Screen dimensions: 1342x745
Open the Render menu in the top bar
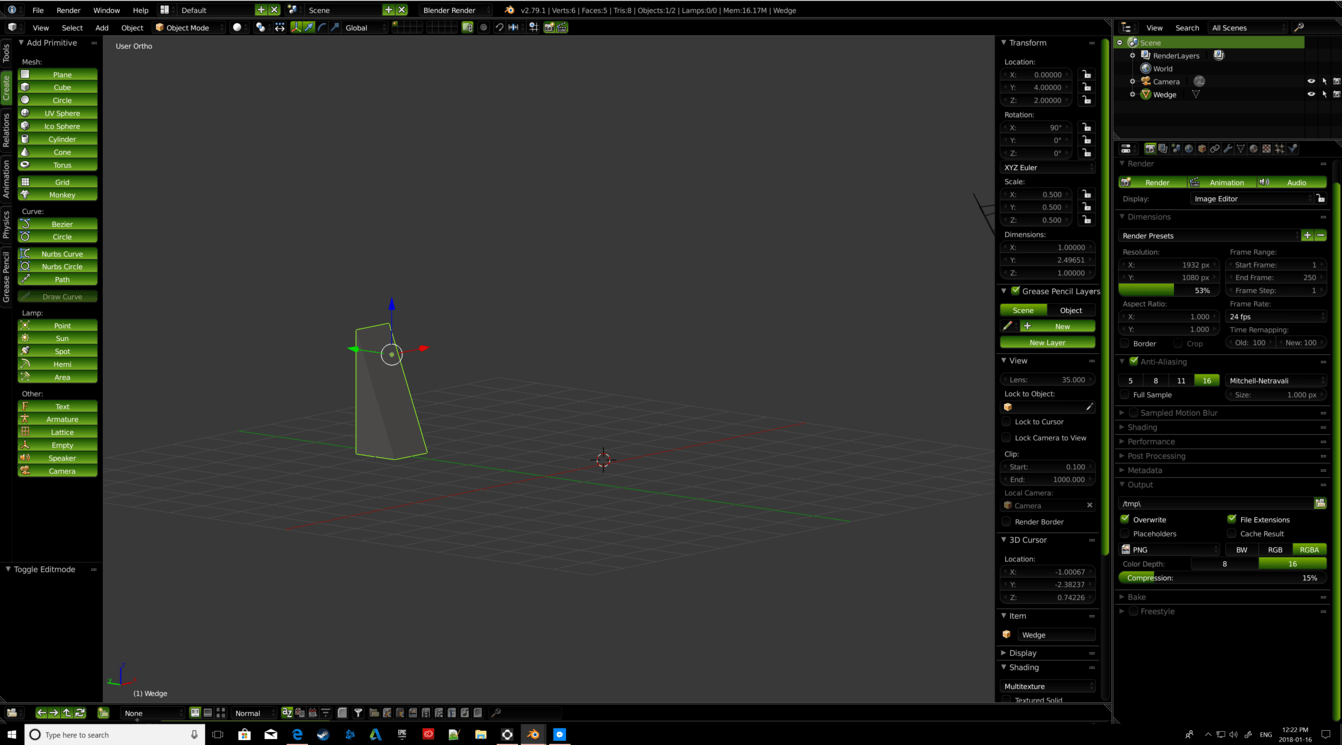coord(69,8)
